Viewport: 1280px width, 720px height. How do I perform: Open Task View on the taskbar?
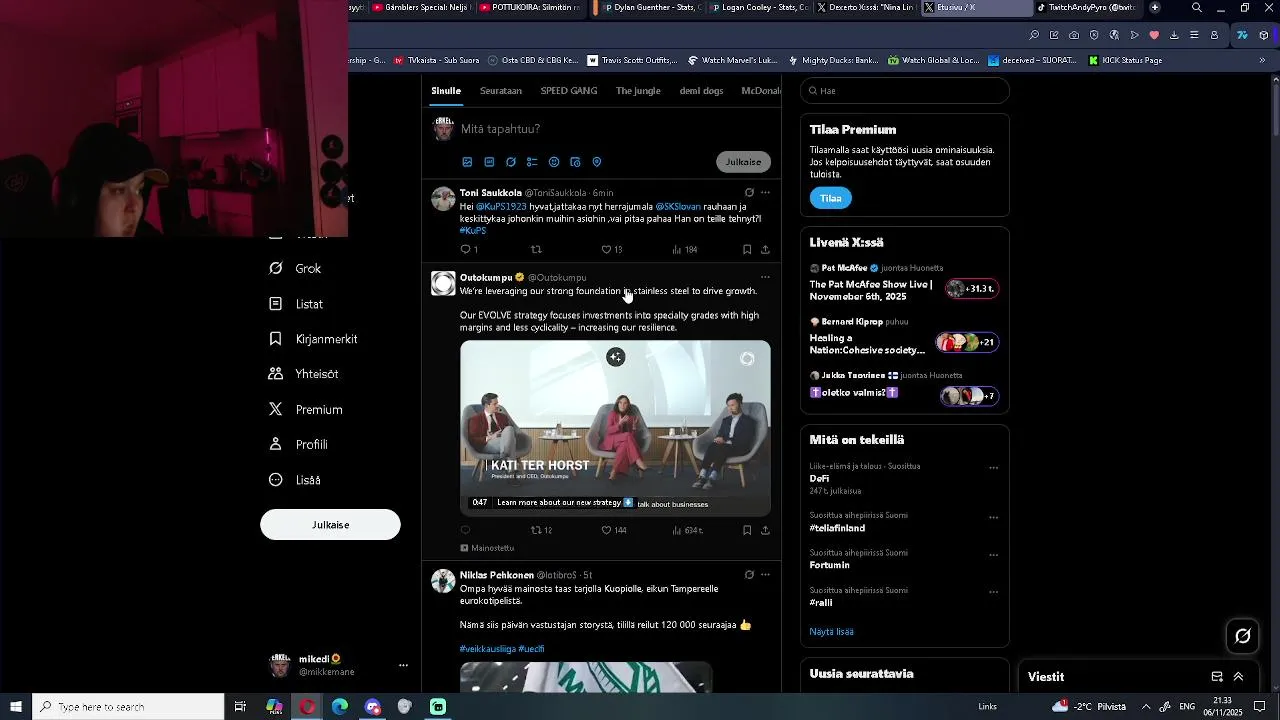tap(240, 707)
